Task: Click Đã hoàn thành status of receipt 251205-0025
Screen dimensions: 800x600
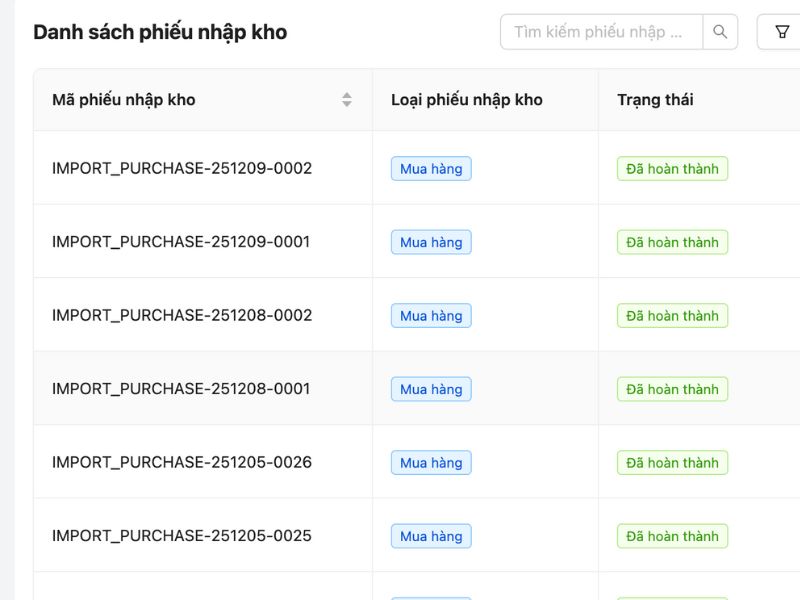Action: tap(672, 536)
